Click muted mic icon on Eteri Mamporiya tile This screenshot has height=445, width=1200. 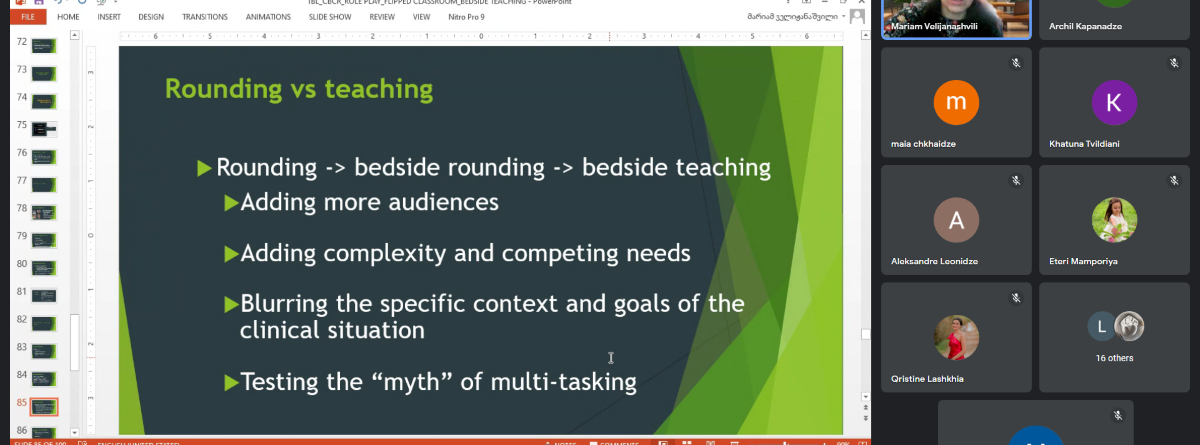point(1174,180)
